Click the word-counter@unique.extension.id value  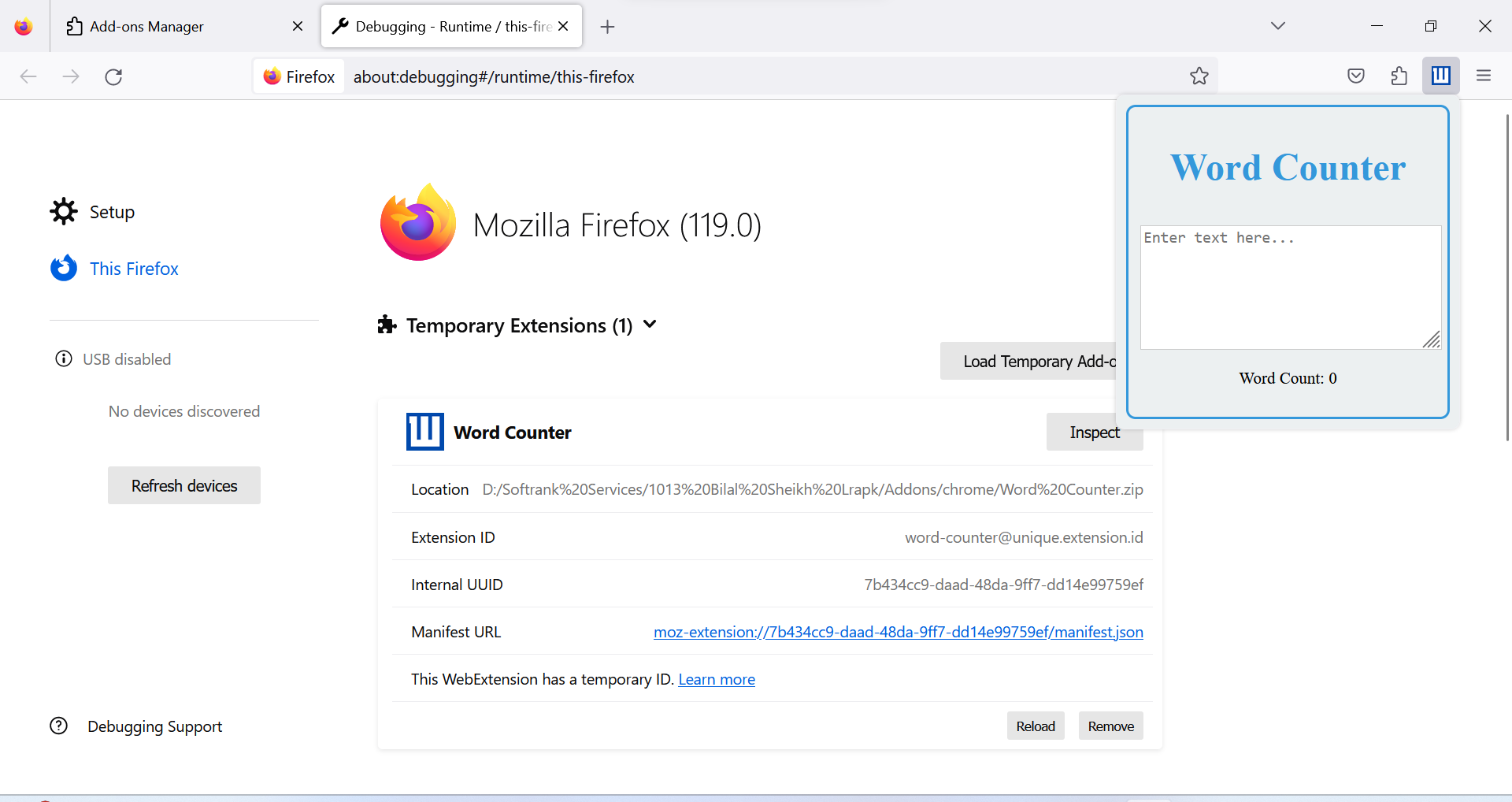pyautogui.click(x=1024, y=537)
